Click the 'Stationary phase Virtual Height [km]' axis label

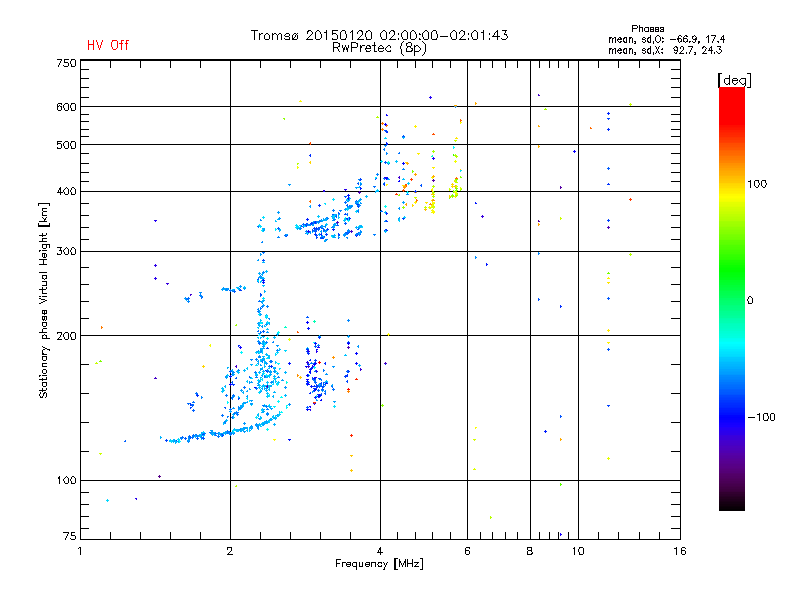(44, 300)
